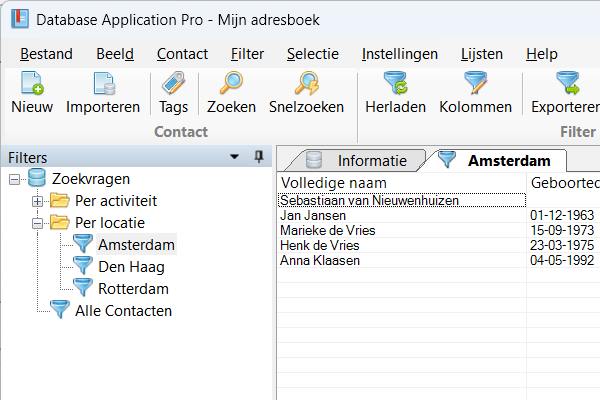Click the Exporteren toolbar icon

566,84
